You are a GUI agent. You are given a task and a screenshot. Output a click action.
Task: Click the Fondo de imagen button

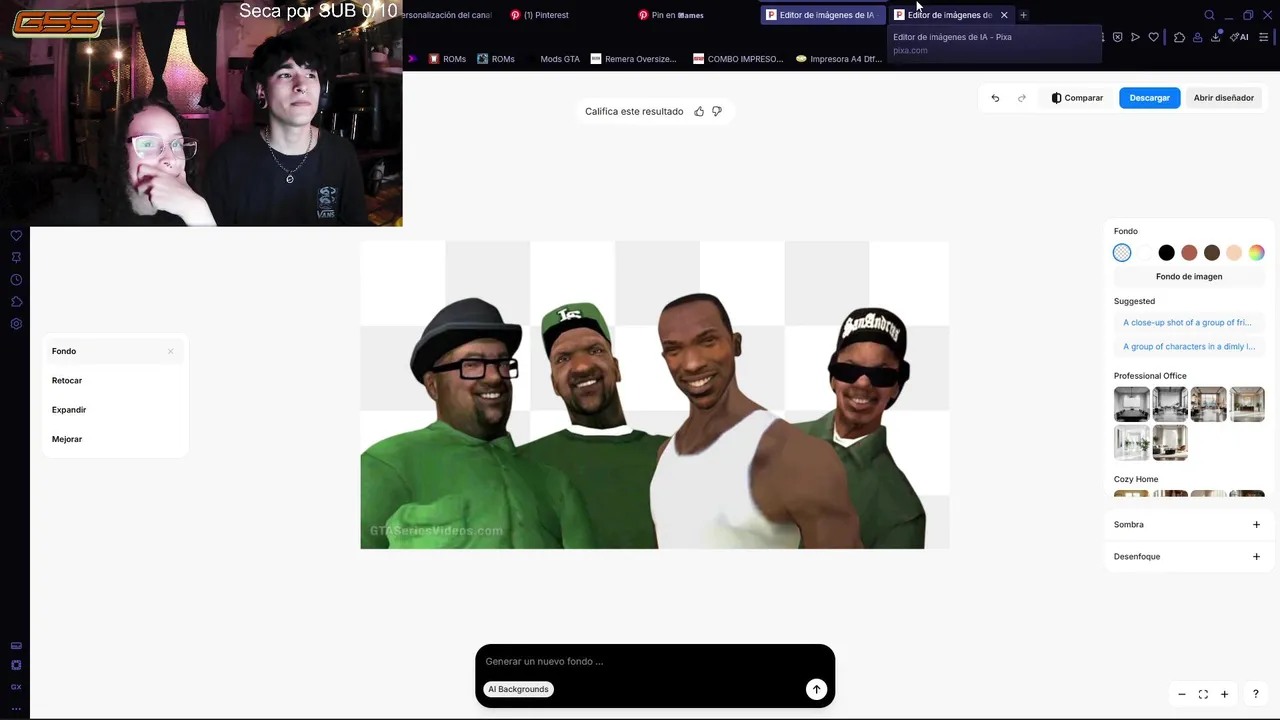click(x=1189, y=276)
